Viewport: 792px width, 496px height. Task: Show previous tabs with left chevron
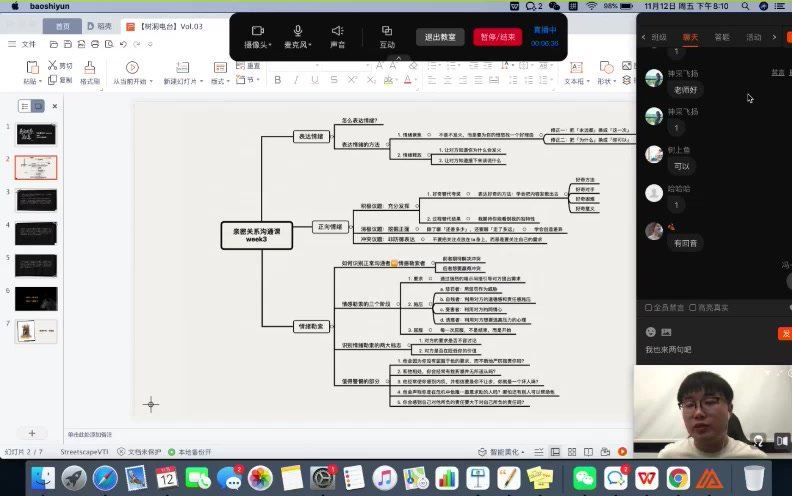(x=643, y=37)
